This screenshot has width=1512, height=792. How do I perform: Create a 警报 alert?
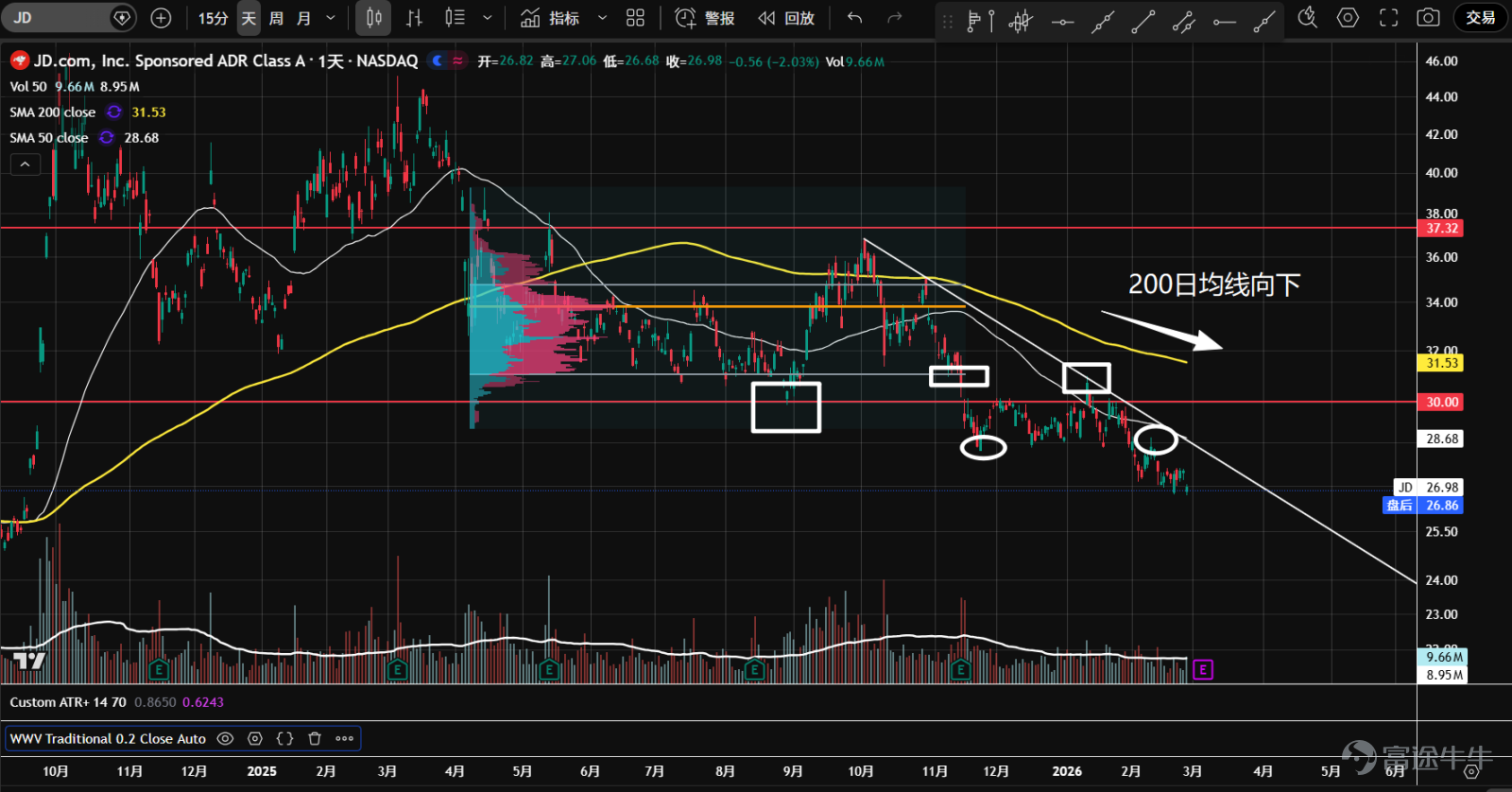click(x=705, y=18)
